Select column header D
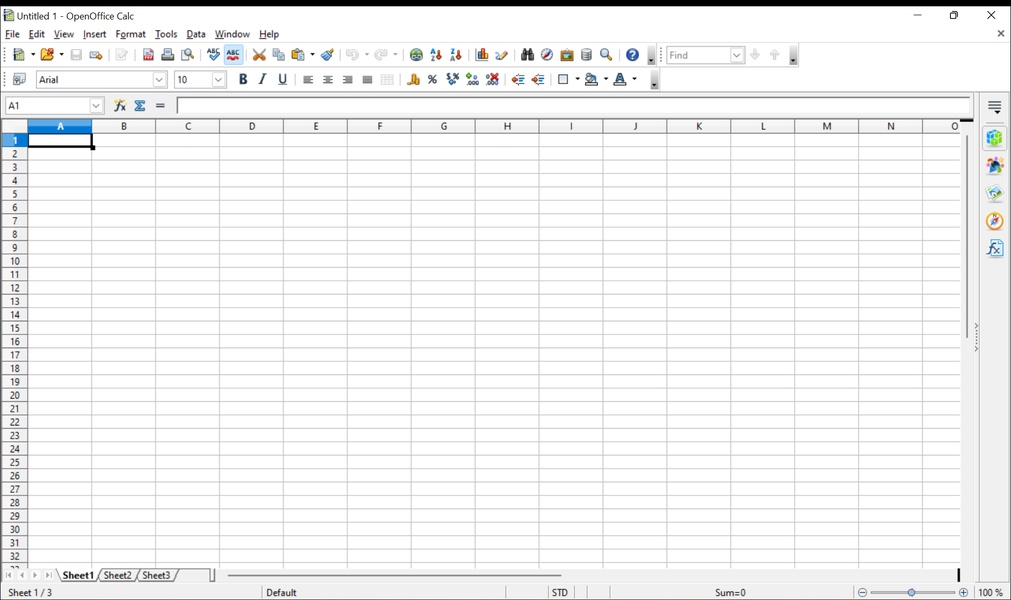 (x=251, y=126)
